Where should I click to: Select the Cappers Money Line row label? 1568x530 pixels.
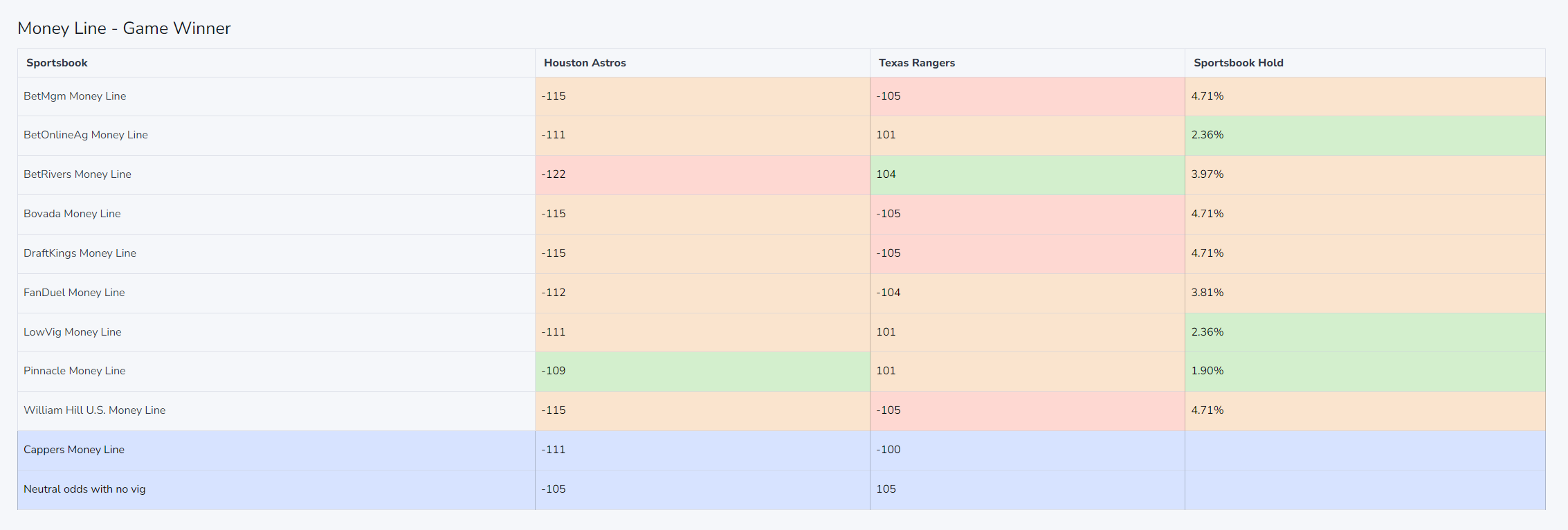74,450
